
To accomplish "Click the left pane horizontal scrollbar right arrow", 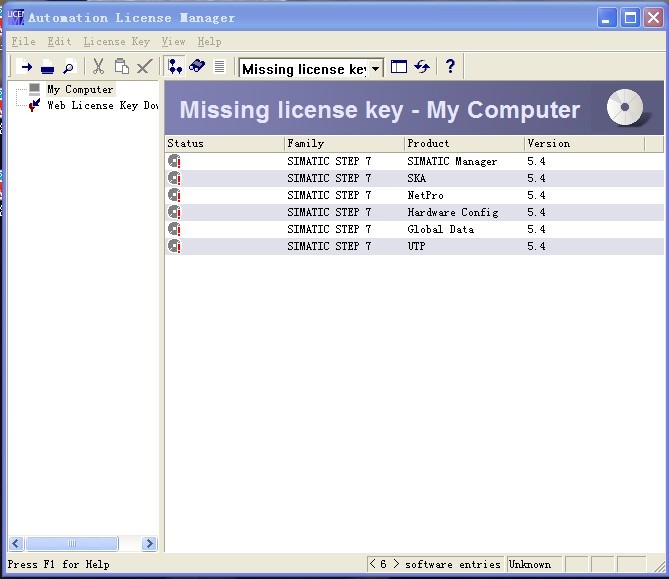I will [x=150, y=544].
